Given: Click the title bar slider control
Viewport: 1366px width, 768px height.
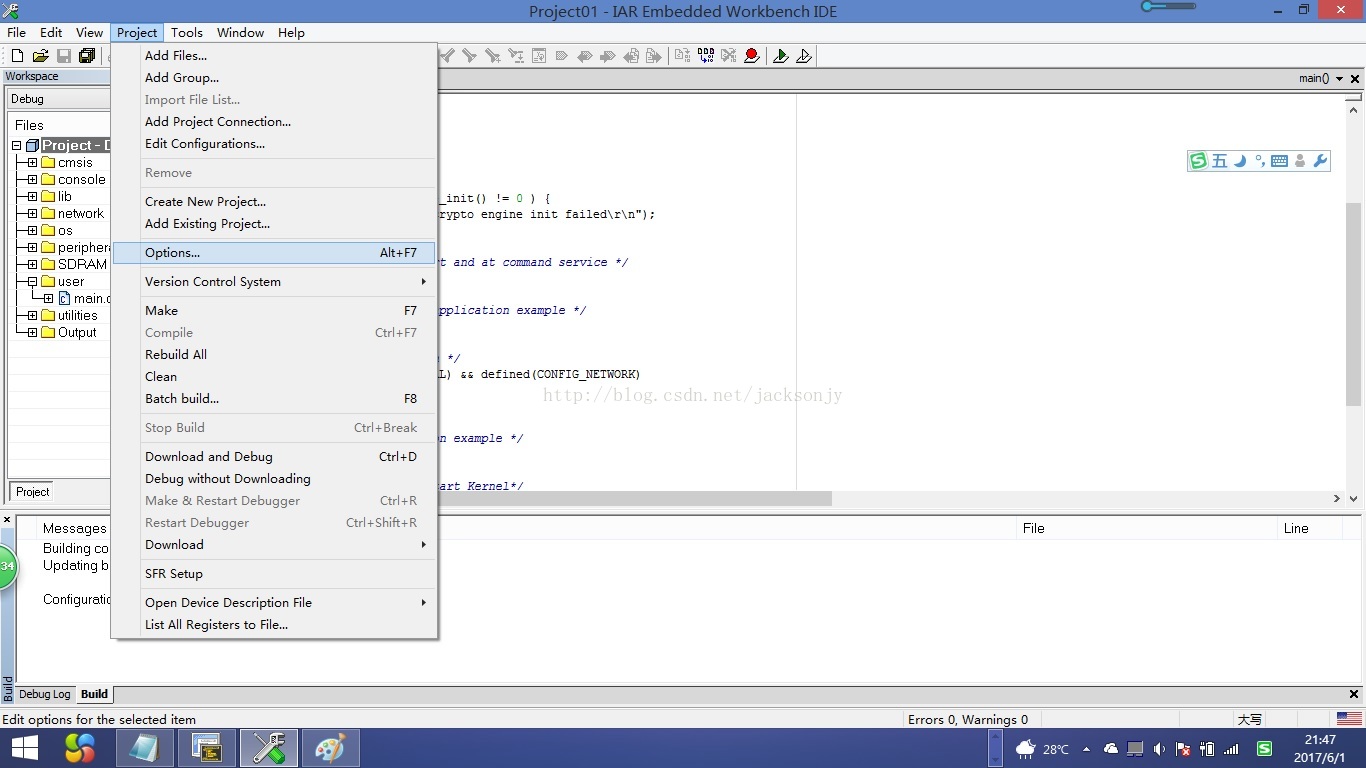Looking at the screenshot, I should (x=1168, y=7).
